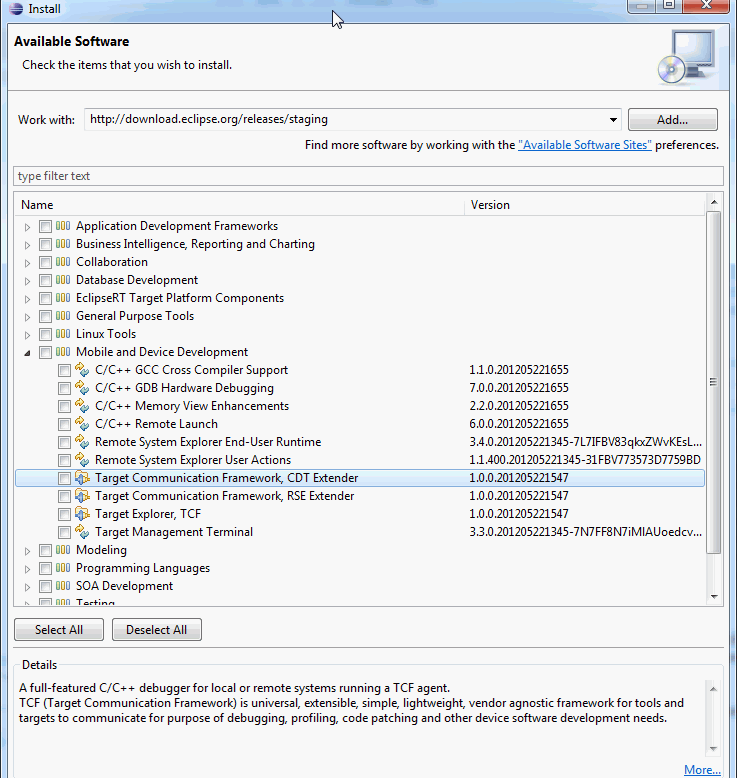Screen dimensions: 737x778
Task: Click version 1.1.400.201205221345-31FBV773573D7759BD
Action: pyautogui.click(x=585, y=460)
